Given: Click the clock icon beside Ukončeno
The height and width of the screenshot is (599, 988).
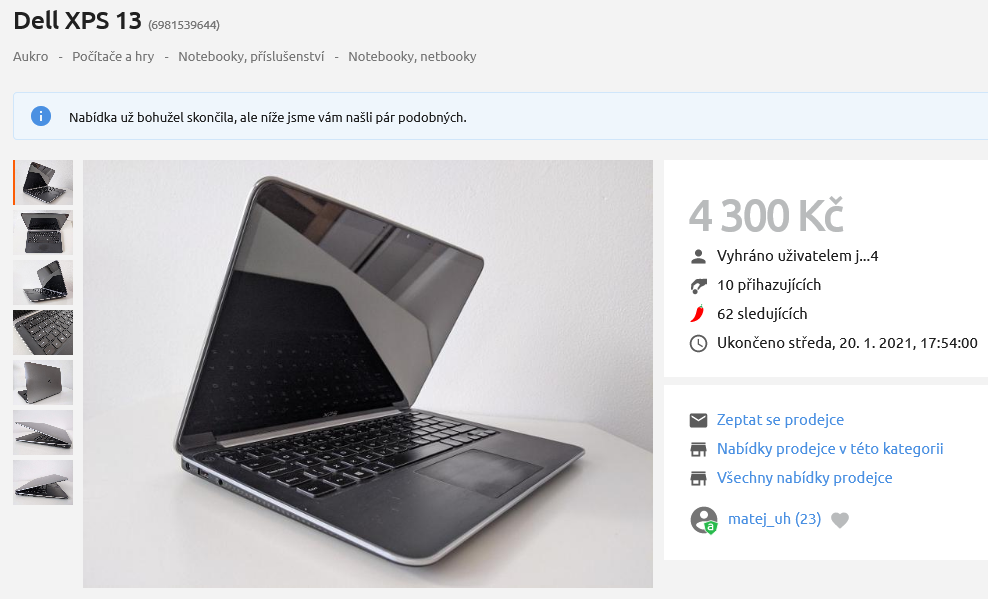Looking at the screenshot, I should (x=698, y=343).
